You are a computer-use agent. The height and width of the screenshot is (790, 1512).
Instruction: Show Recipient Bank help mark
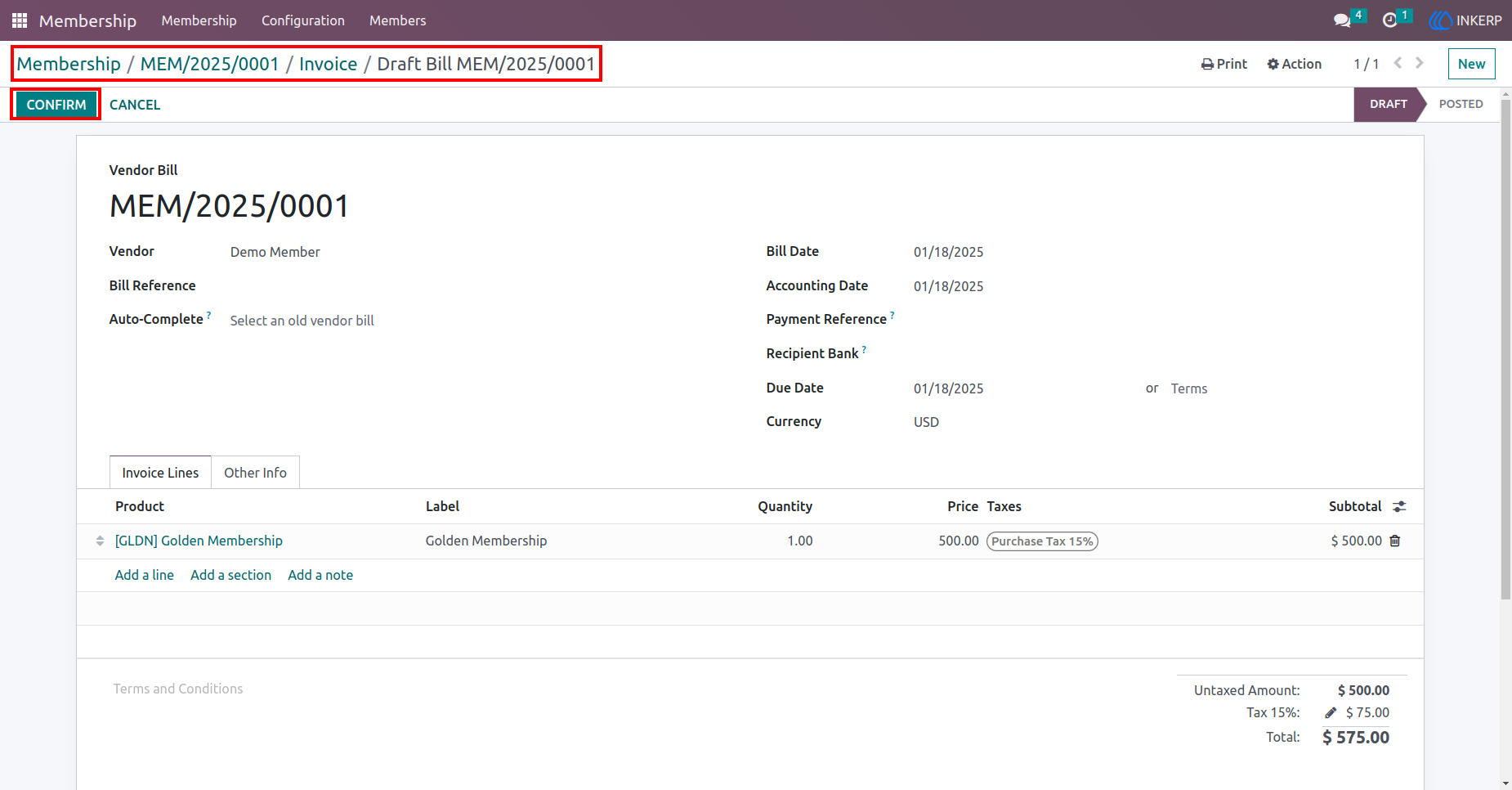click(x=864, y=349)
